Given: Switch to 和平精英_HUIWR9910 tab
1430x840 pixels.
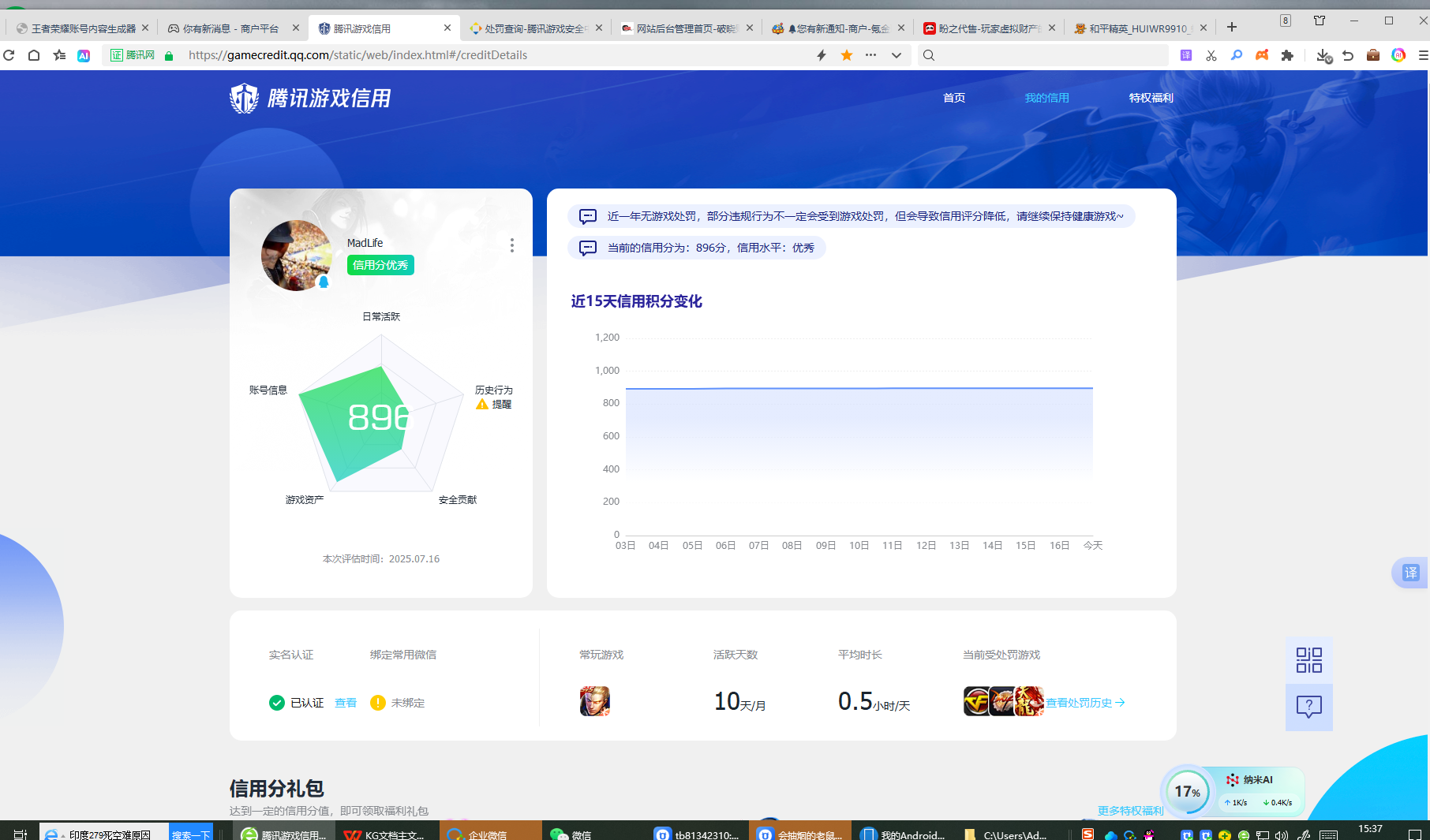Looking at the screenshot, I should [x=1139, y=28].
